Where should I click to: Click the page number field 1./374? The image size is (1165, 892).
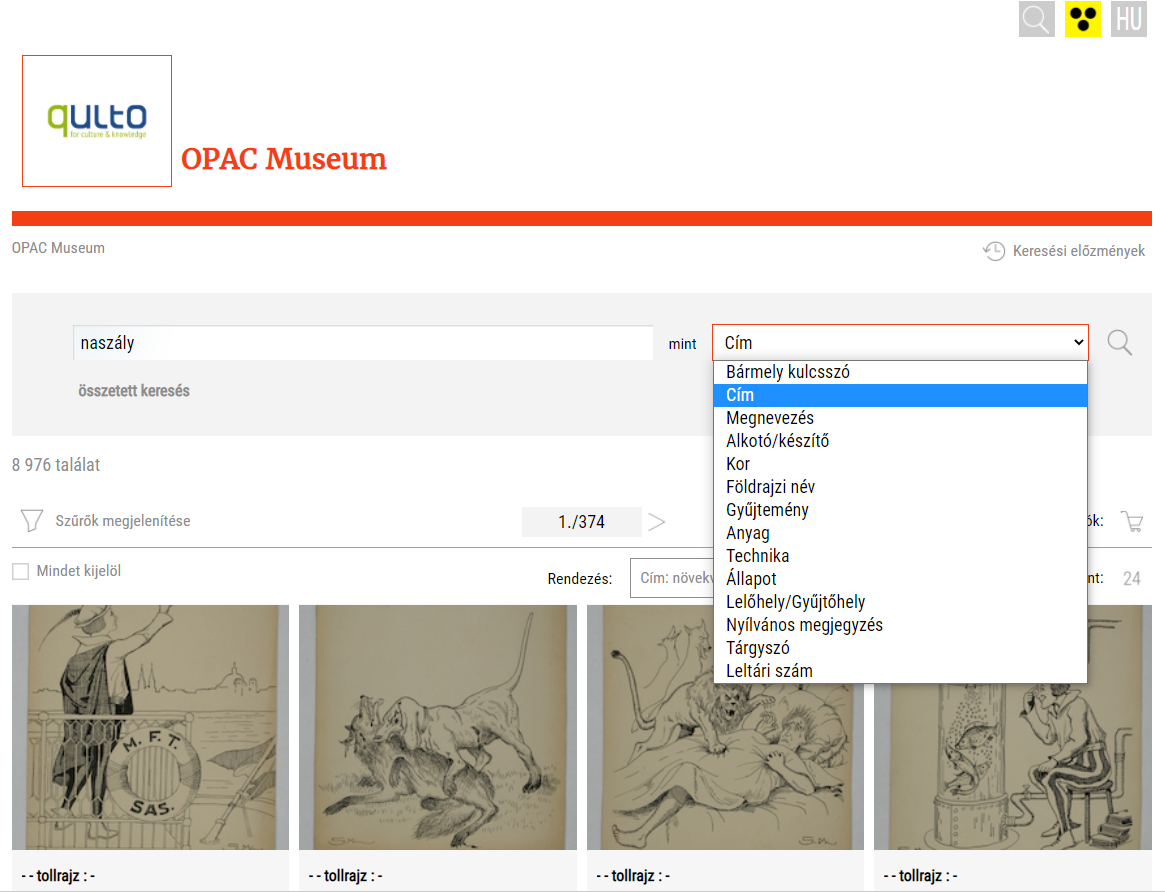pos(582,522)
